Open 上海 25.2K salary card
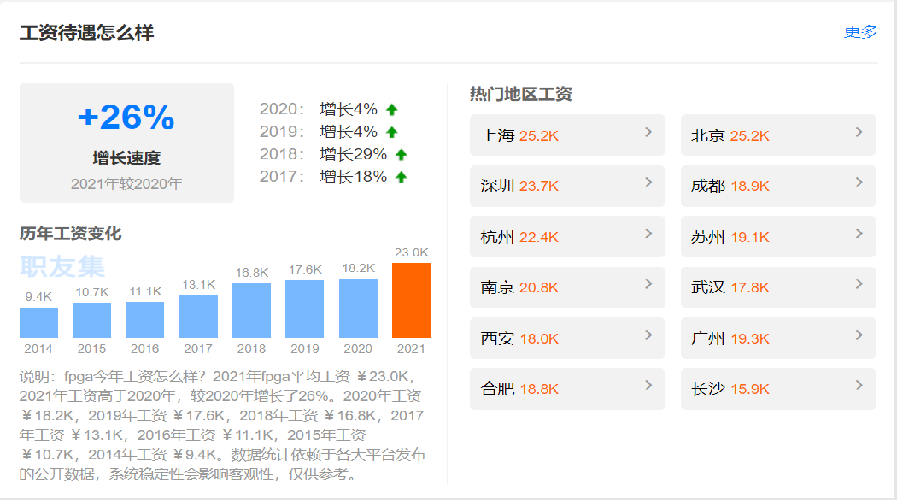The width and height of the screenshot is (898, 501). [567, 135]
